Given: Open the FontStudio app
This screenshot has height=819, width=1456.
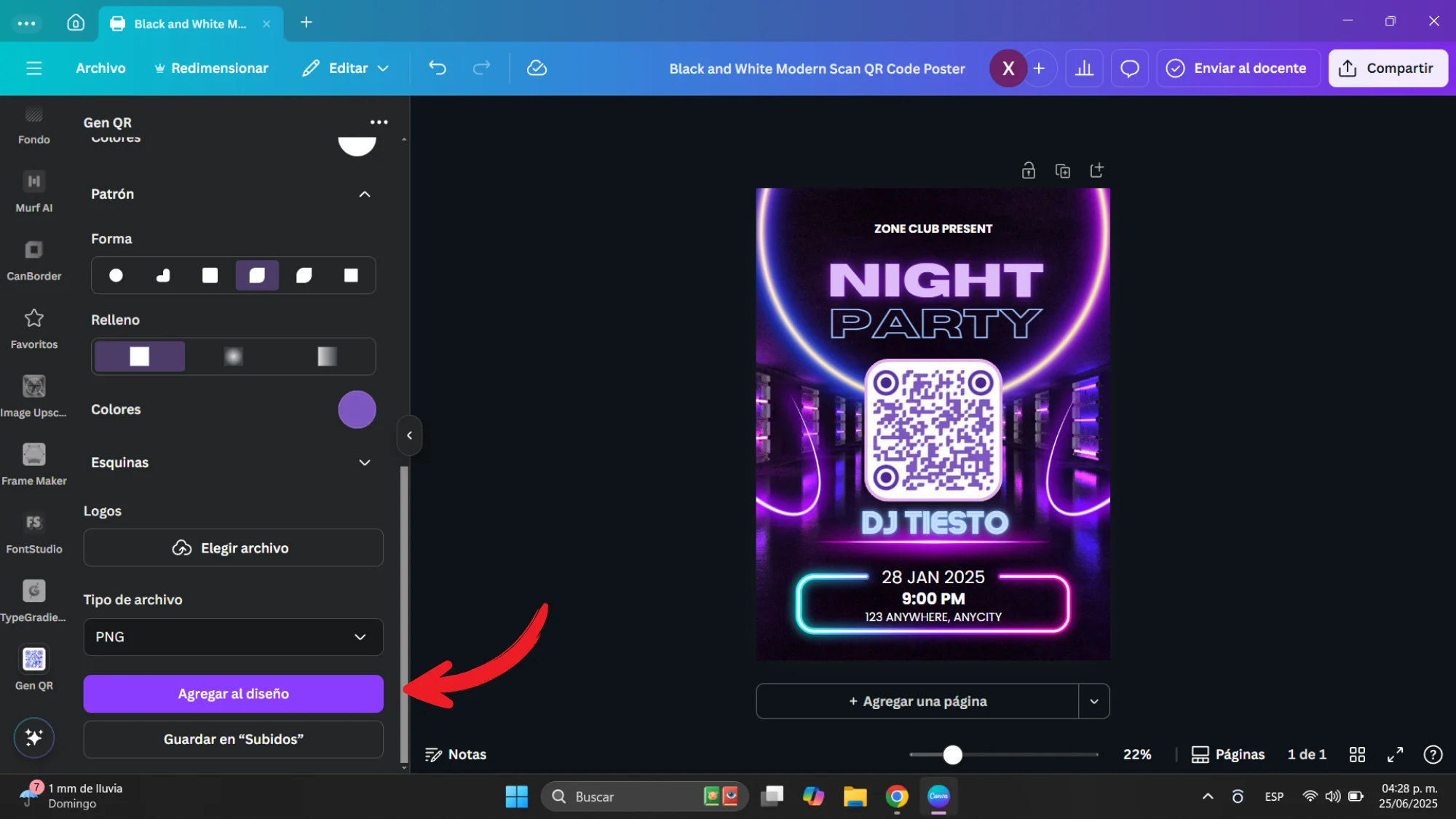Looking at the screenshot, I should [x=33, y=534].
